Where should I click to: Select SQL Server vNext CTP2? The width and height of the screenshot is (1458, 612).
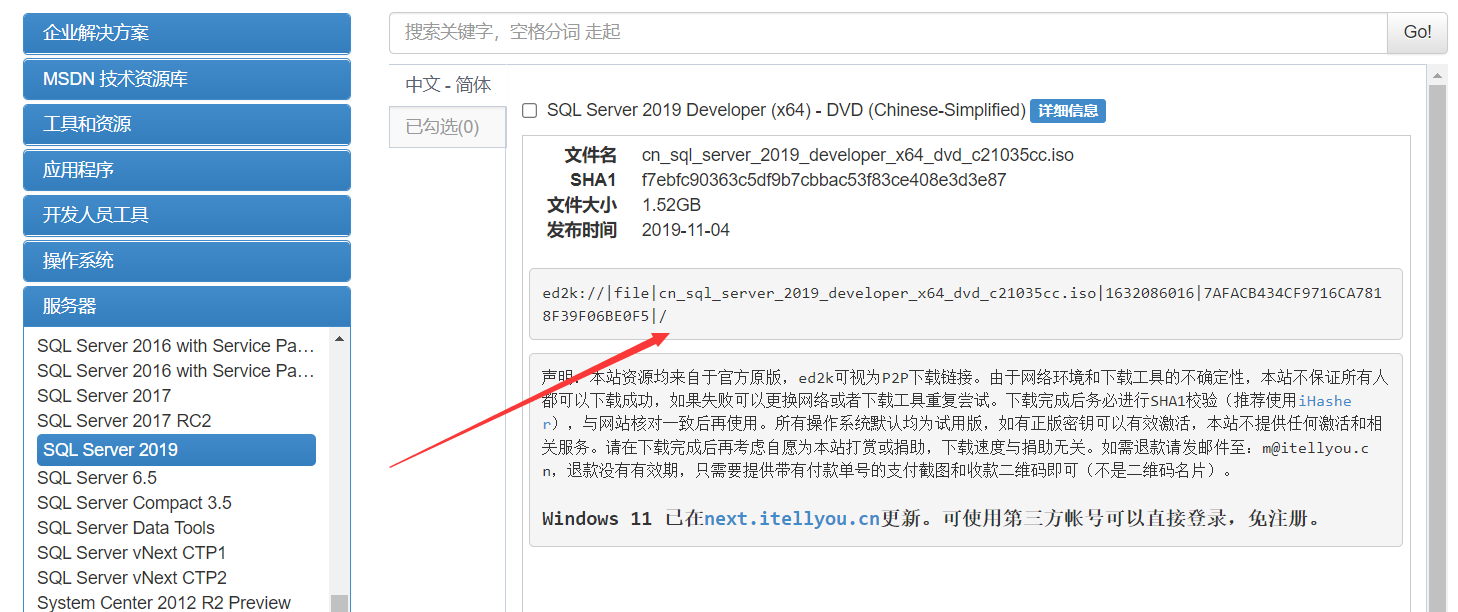132,578
